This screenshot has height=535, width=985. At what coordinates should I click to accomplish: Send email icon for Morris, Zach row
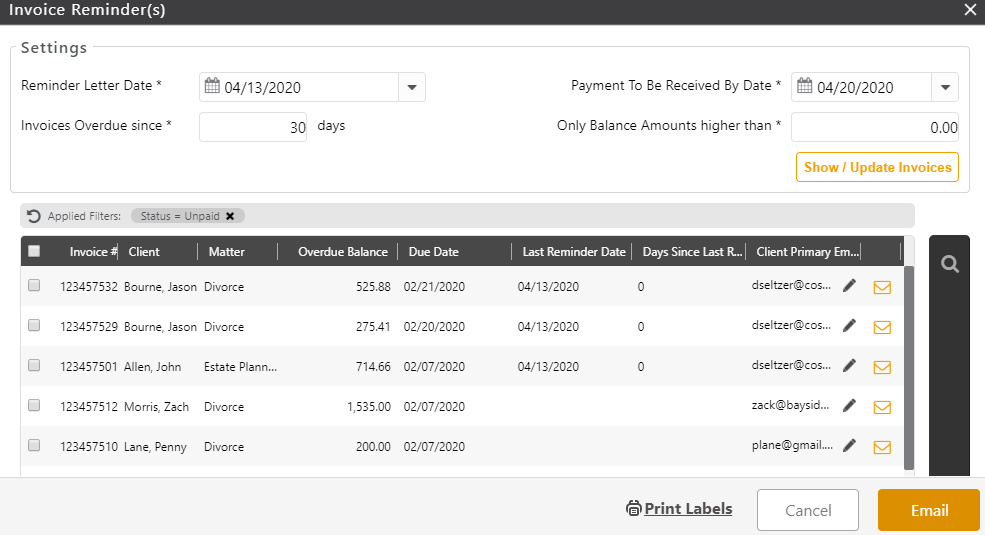882,407
